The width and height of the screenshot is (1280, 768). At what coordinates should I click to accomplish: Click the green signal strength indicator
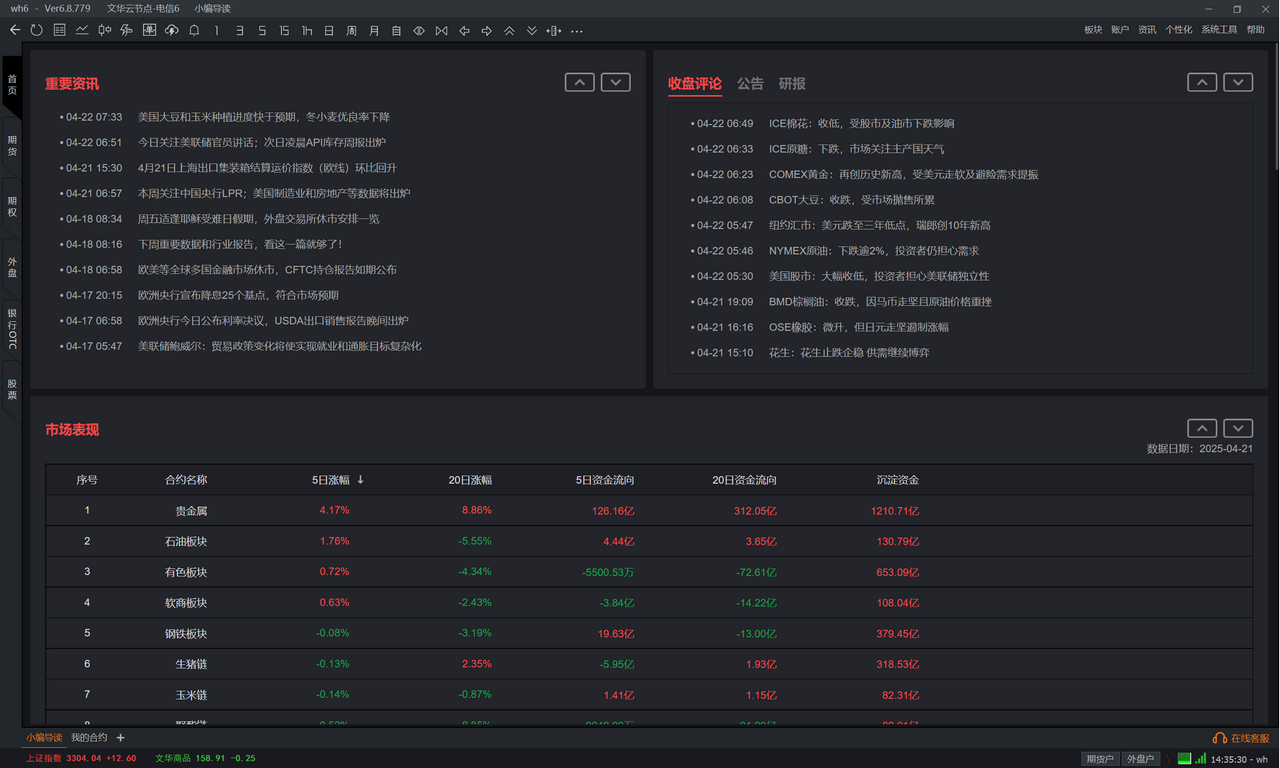coord(1185,758)
